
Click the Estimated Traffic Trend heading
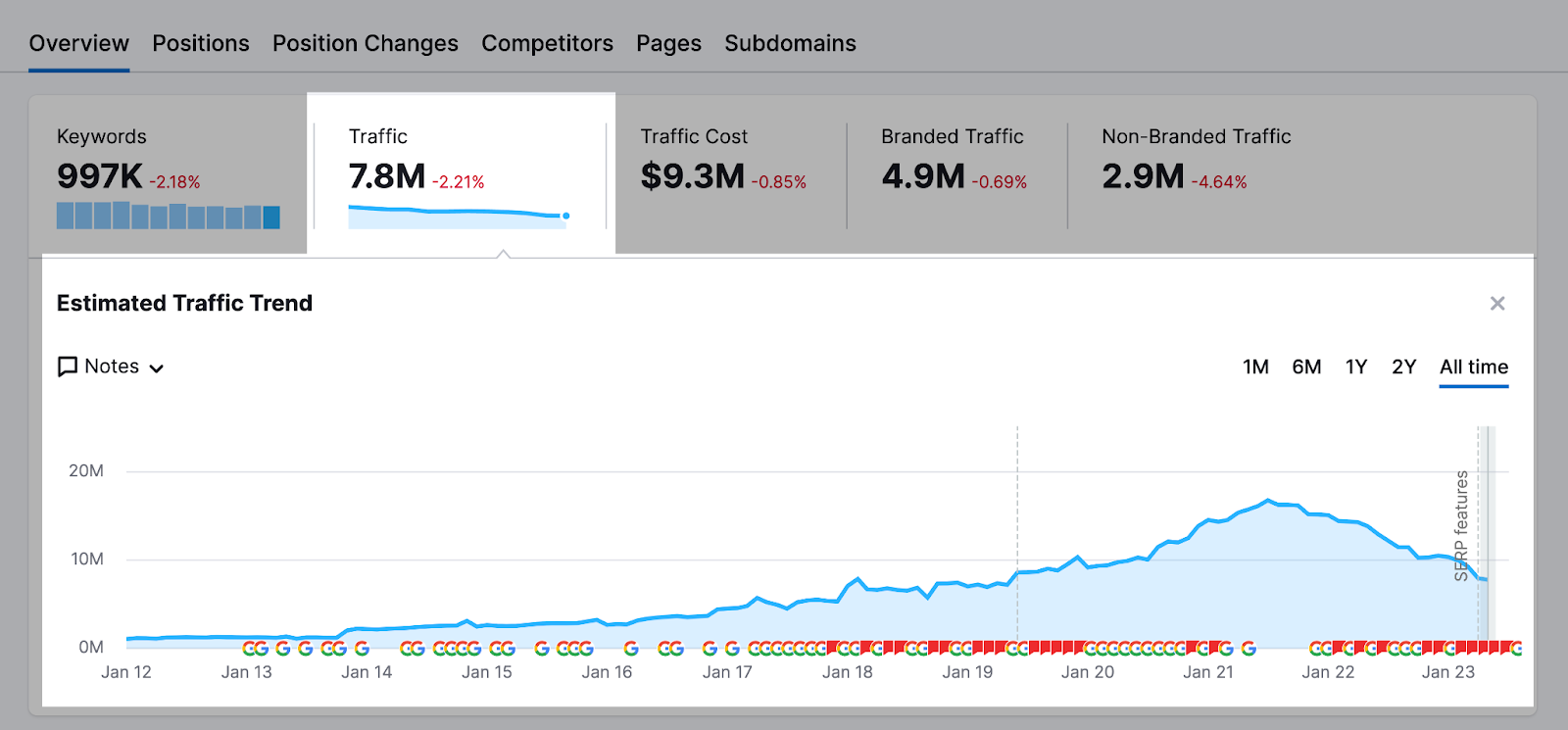pos(184,304)
